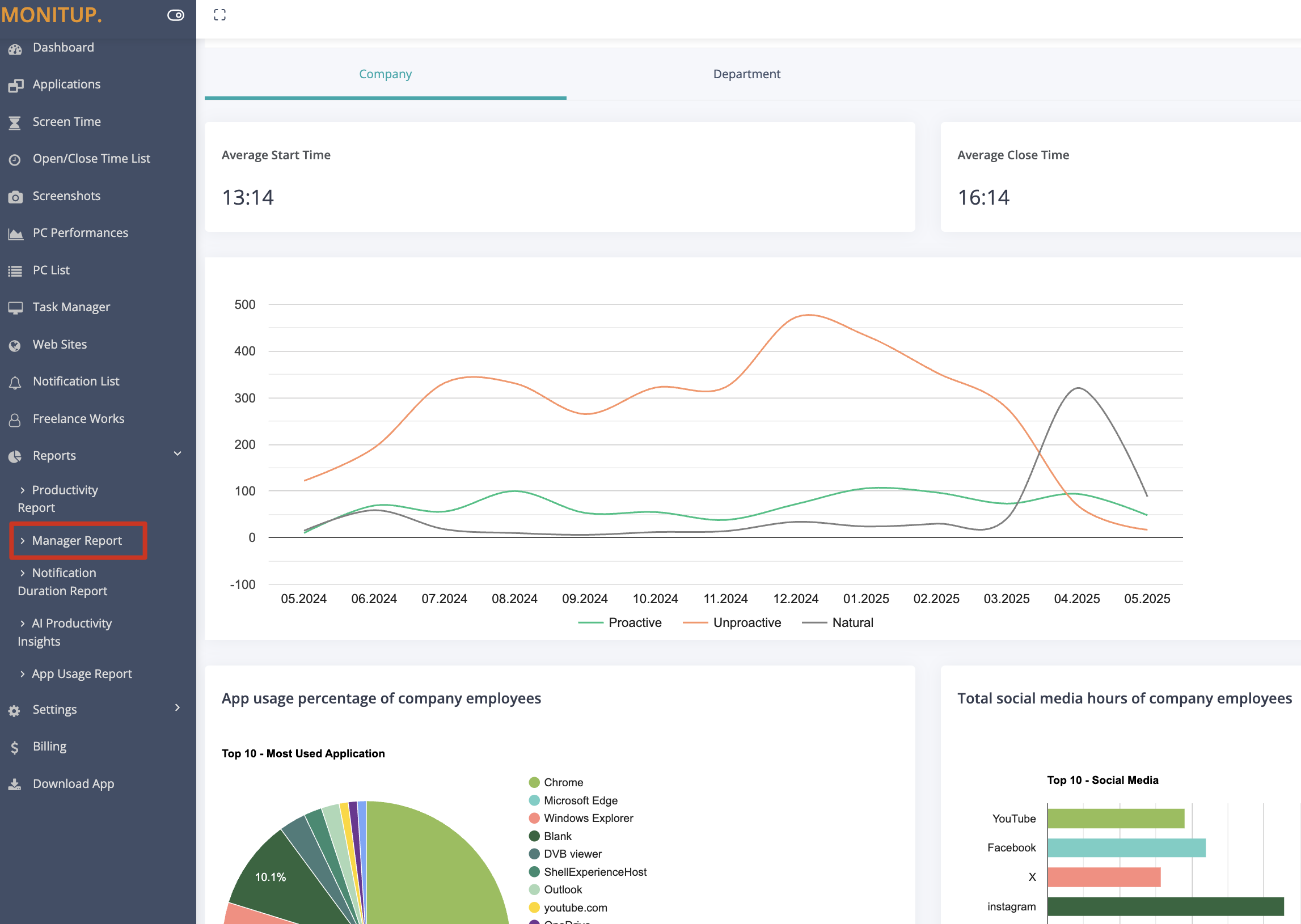Toggle Chrome in the pie chart legend
The width and height of the screenshot is (1301, 924).
[x=556, y=782]
